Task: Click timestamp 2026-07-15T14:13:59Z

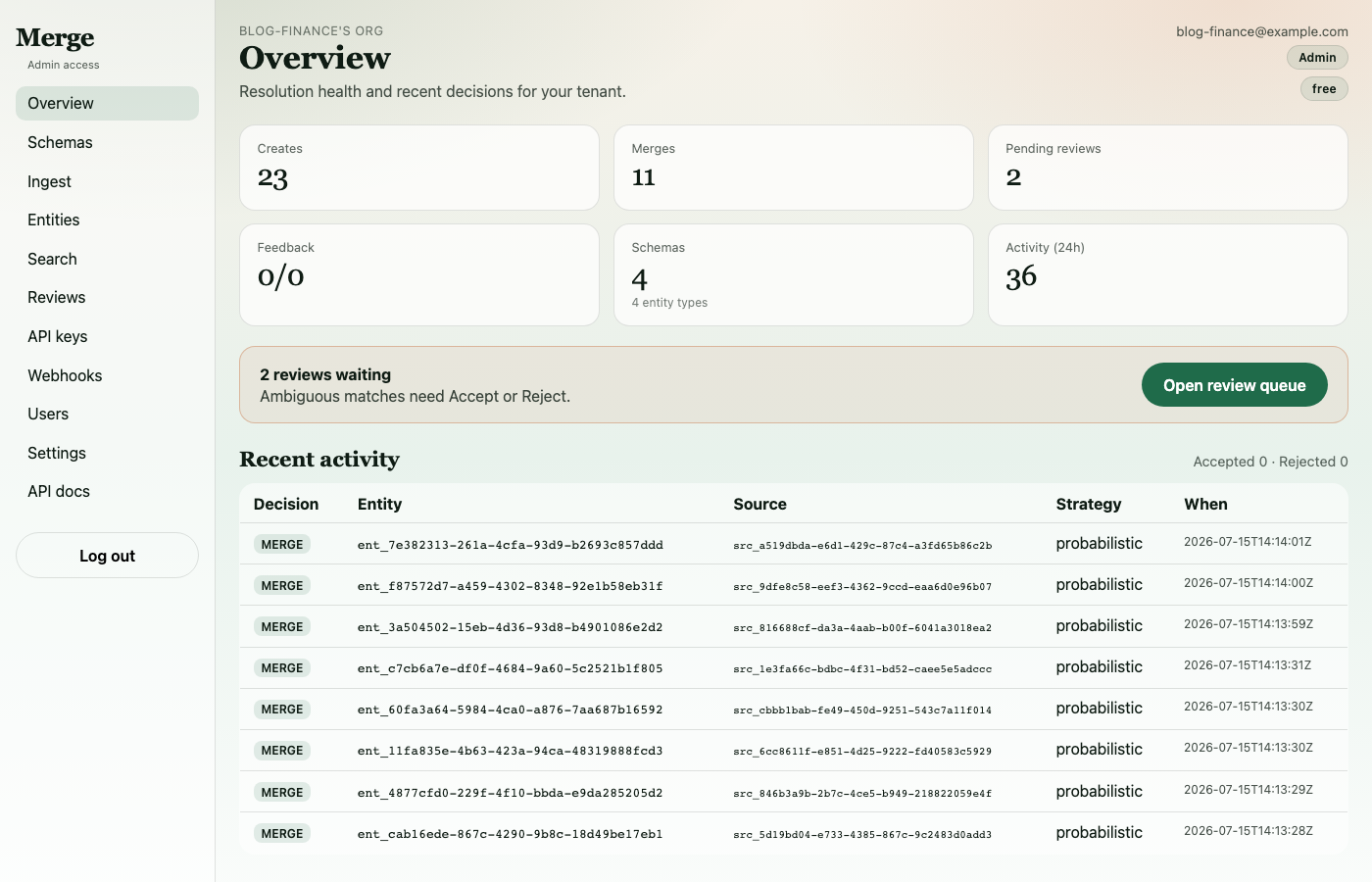Action: coord(1248,624)
